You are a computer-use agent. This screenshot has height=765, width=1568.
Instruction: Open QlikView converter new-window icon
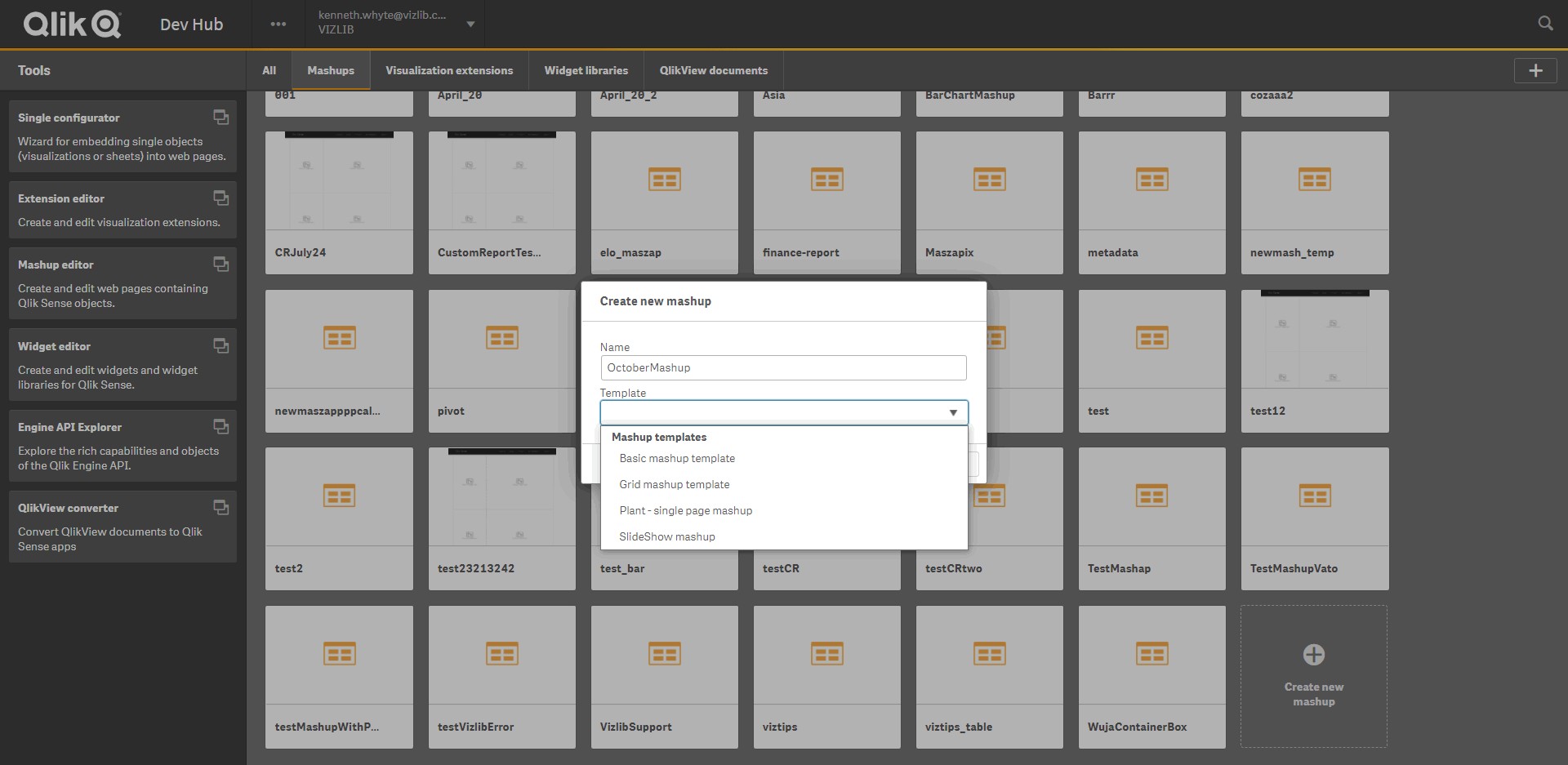click(220, 507)
